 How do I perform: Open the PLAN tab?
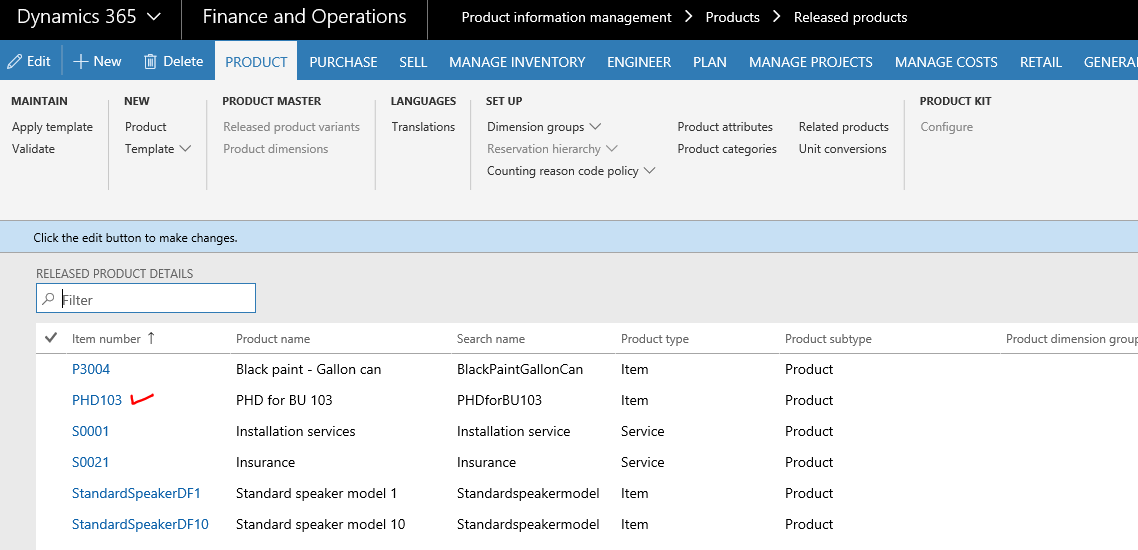[710, 62]
